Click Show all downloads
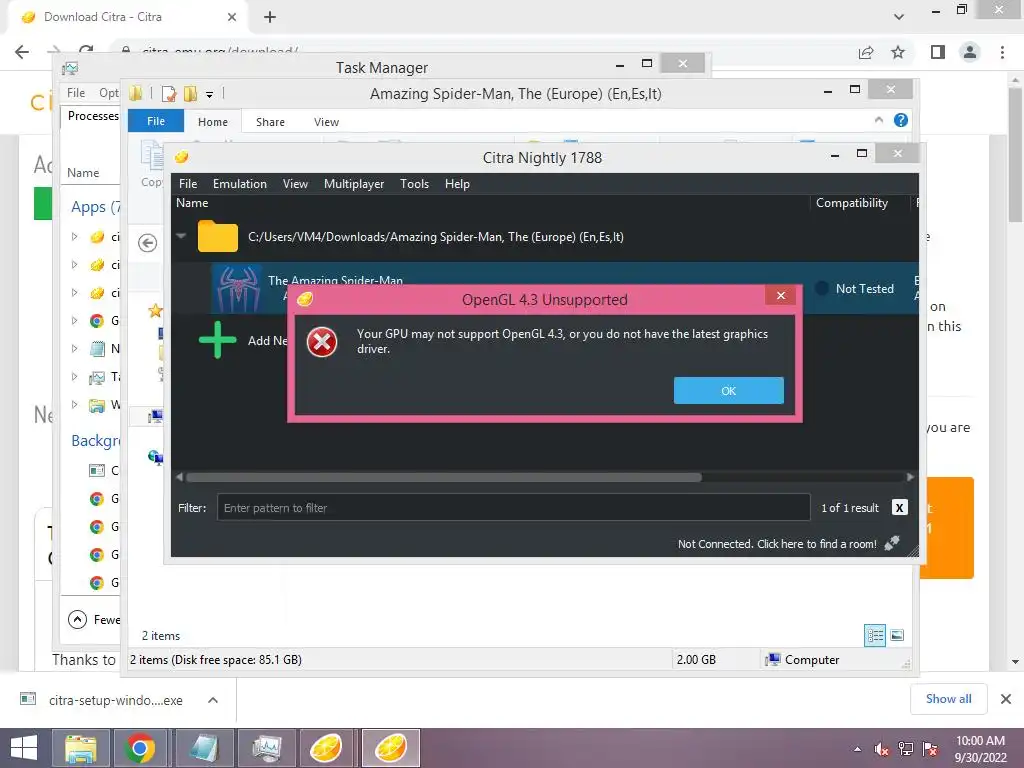The width and height of the screenshot is (1024, 768). [x=948, y=699]
